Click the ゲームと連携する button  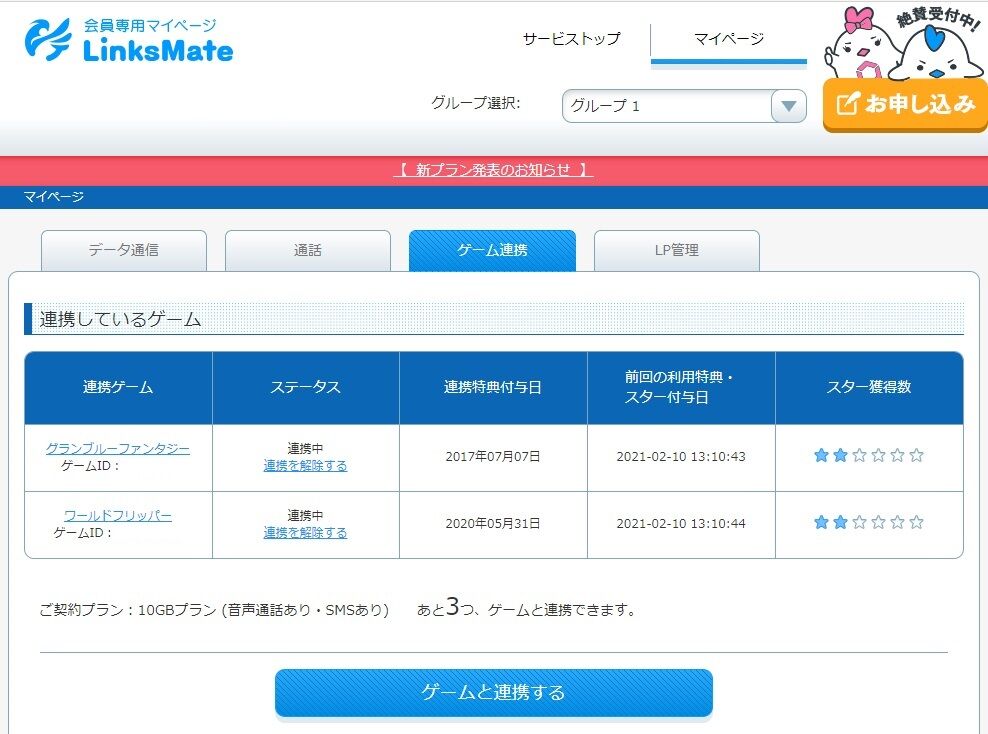(x=493, y=691)
